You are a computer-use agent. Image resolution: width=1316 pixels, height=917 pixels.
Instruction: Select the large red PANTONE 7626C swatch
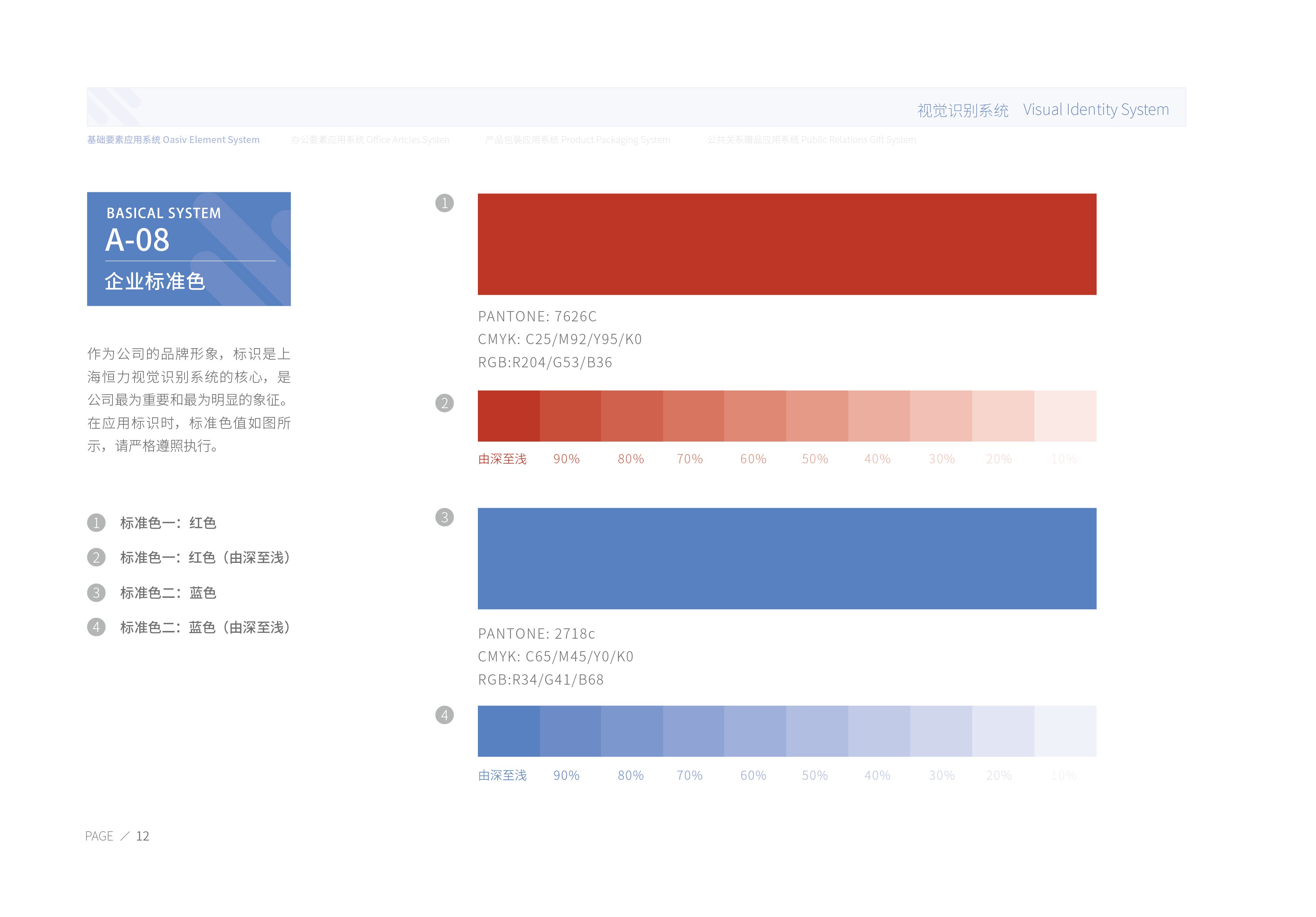coord(787,244)
